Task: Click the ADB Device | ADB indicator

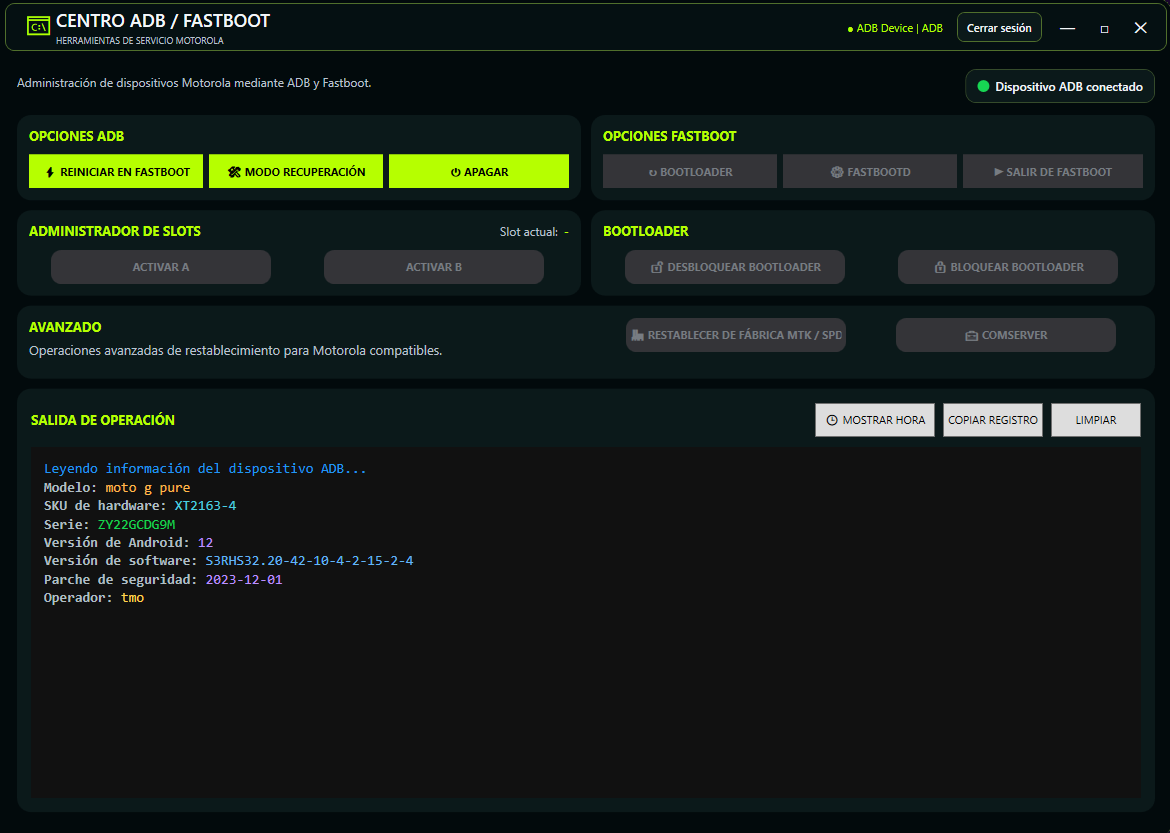Action: tap(895, 28)
